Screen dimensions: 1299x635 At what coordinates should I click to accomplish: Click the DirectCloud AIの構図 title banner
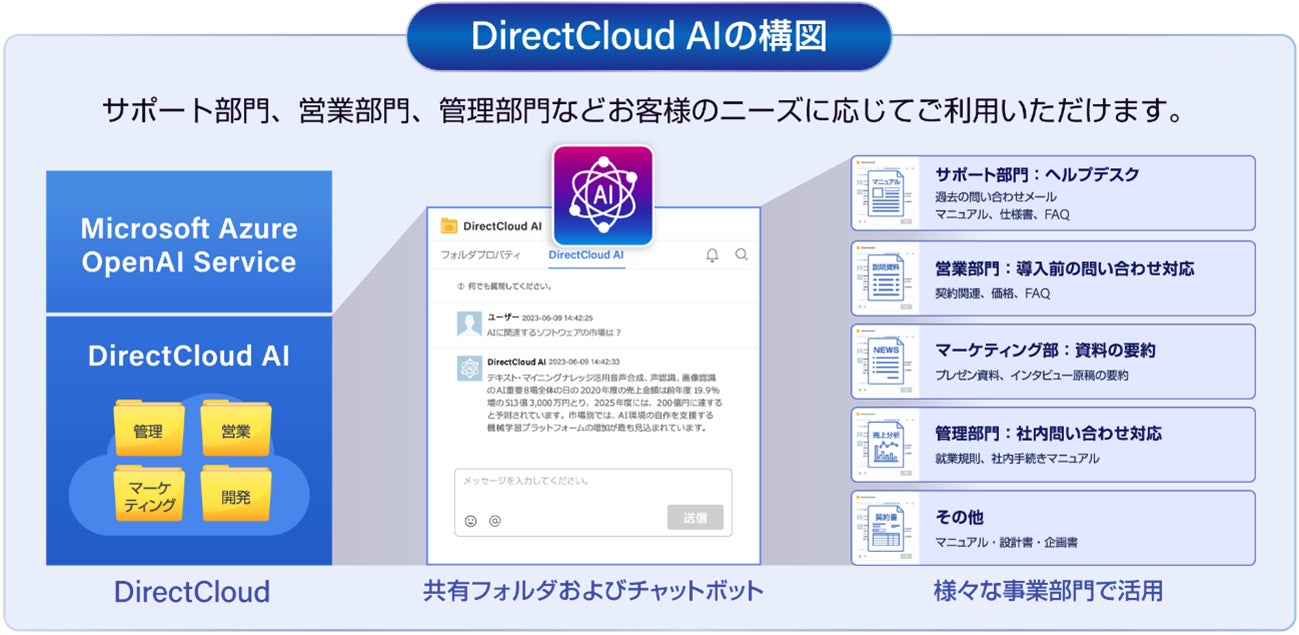[649, 36]
